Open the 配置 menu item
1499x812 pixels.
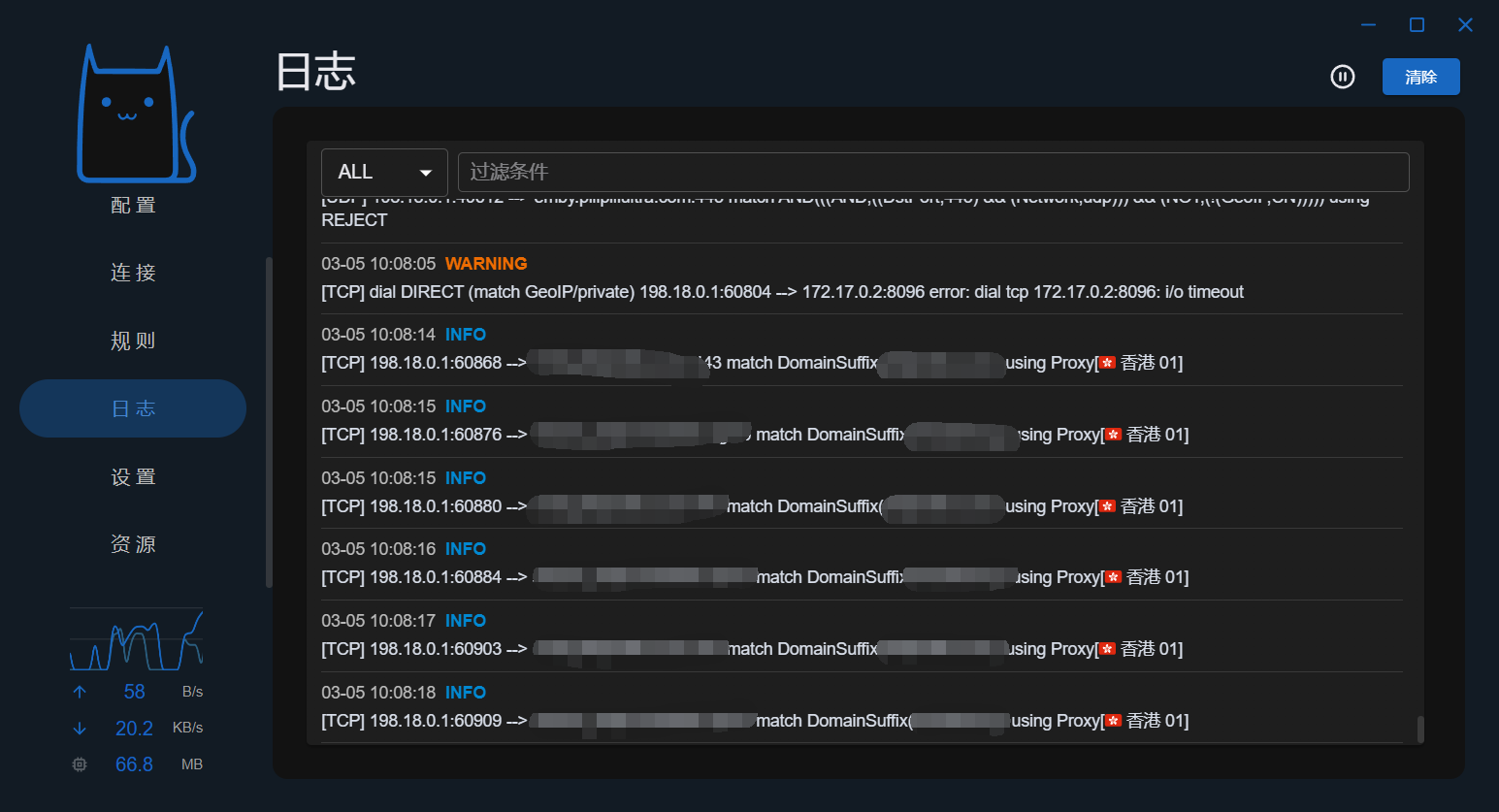133,205
